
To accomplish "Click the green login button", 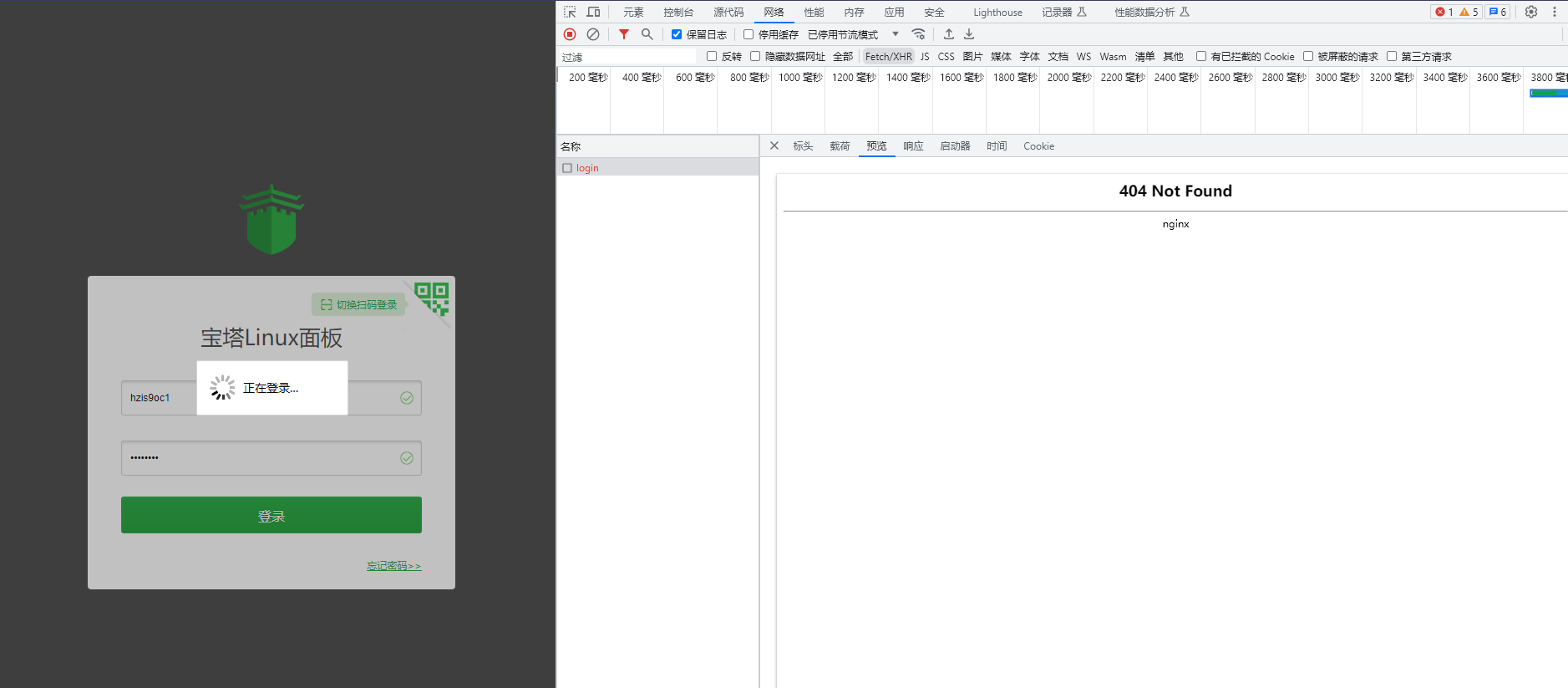I will coord(271,515).
